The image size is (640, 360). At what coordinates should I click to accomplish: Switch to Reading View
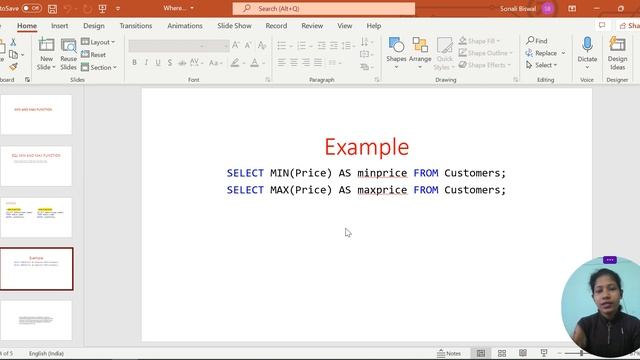[522, 353]
